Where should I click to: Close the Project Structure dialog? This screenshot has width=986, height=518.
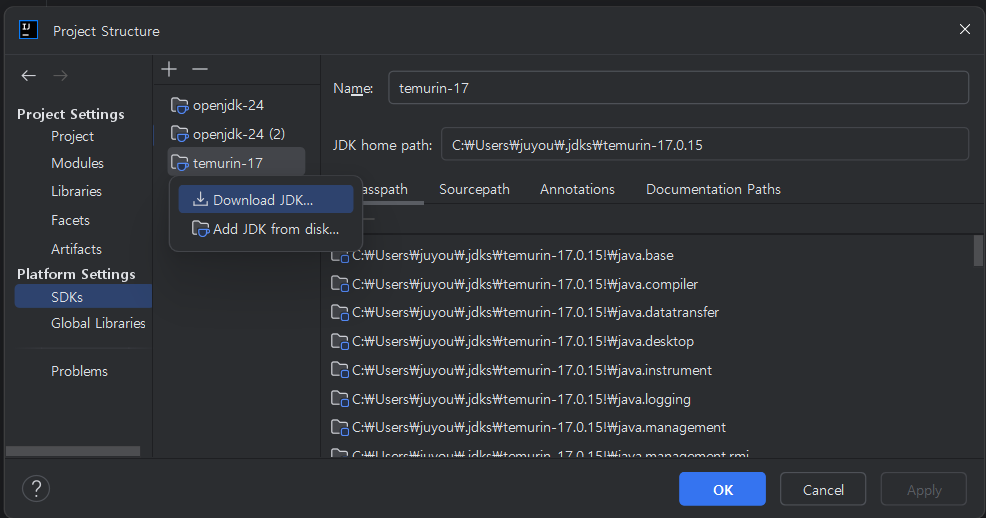[965, 30]
